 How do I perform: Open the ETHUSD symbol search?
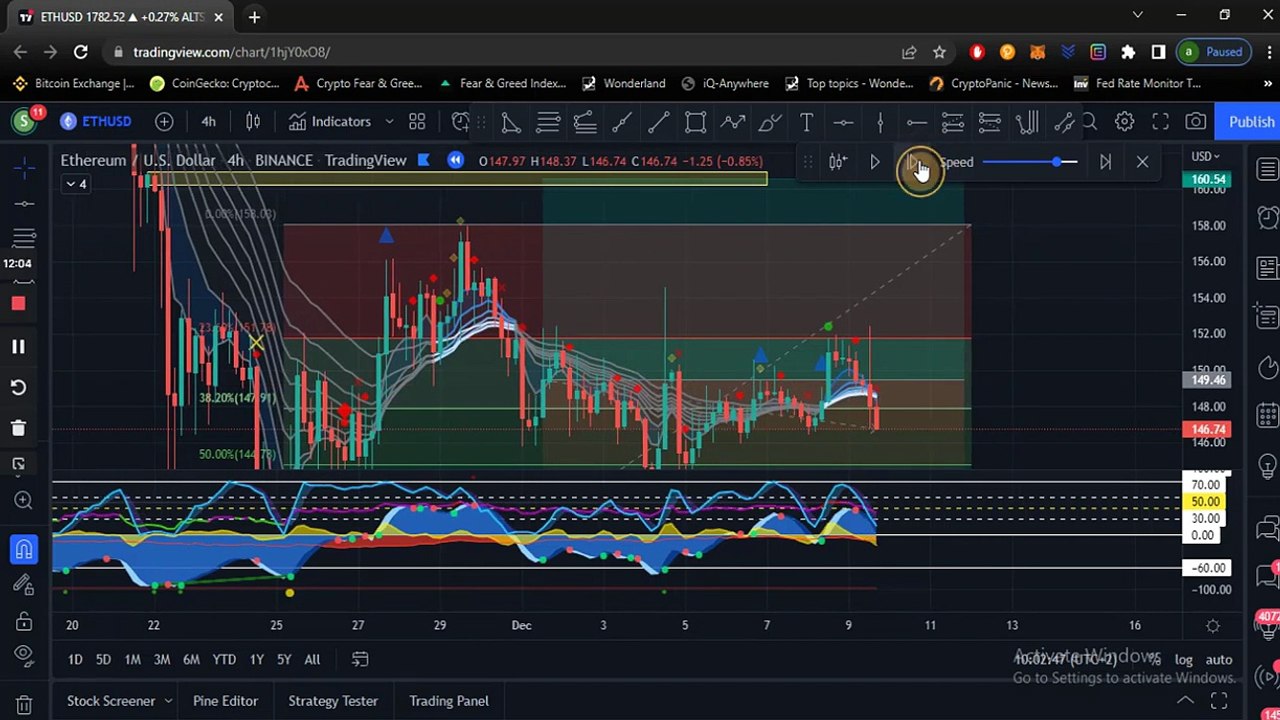[x=96, y=122]
